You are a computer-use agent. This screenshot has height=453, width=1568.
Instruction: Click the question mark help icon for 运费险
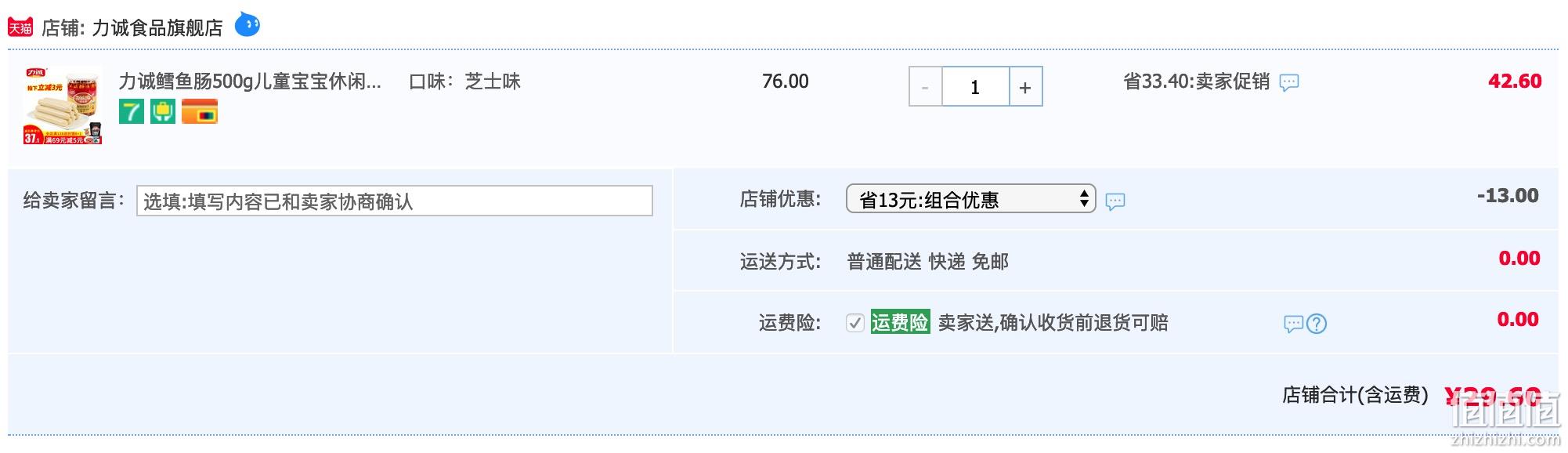(1317, 324)
